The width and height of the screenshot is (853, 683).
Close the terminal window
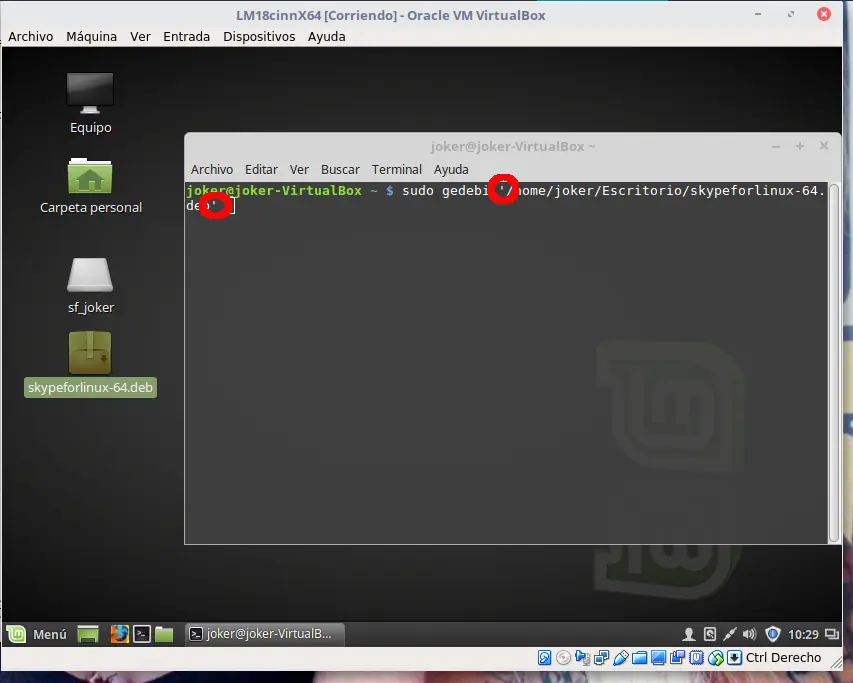click(x=824, y=146)
